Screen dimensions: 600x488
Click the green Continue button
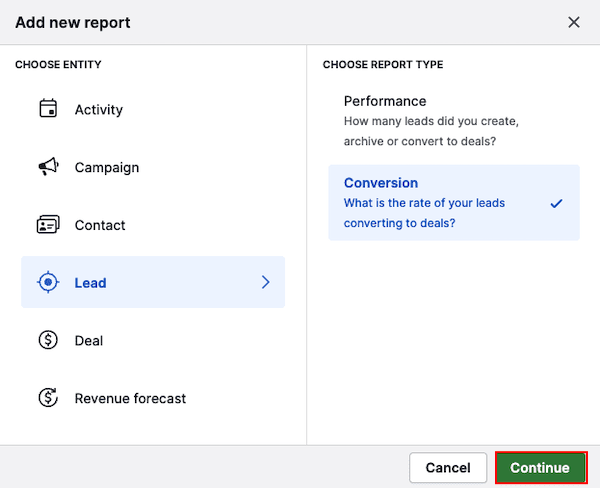(540, 468)
